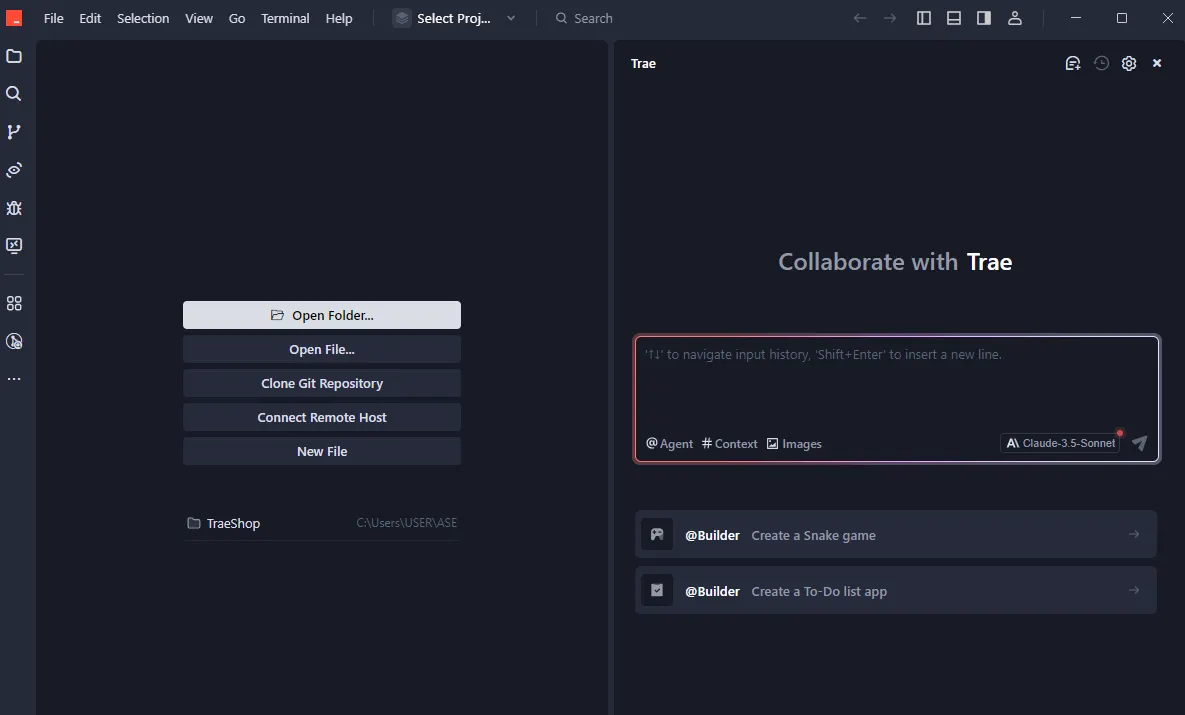Click arrow on To-Do list suggestion
This screenshot has width=1185, height=715.
point(1134,590)
